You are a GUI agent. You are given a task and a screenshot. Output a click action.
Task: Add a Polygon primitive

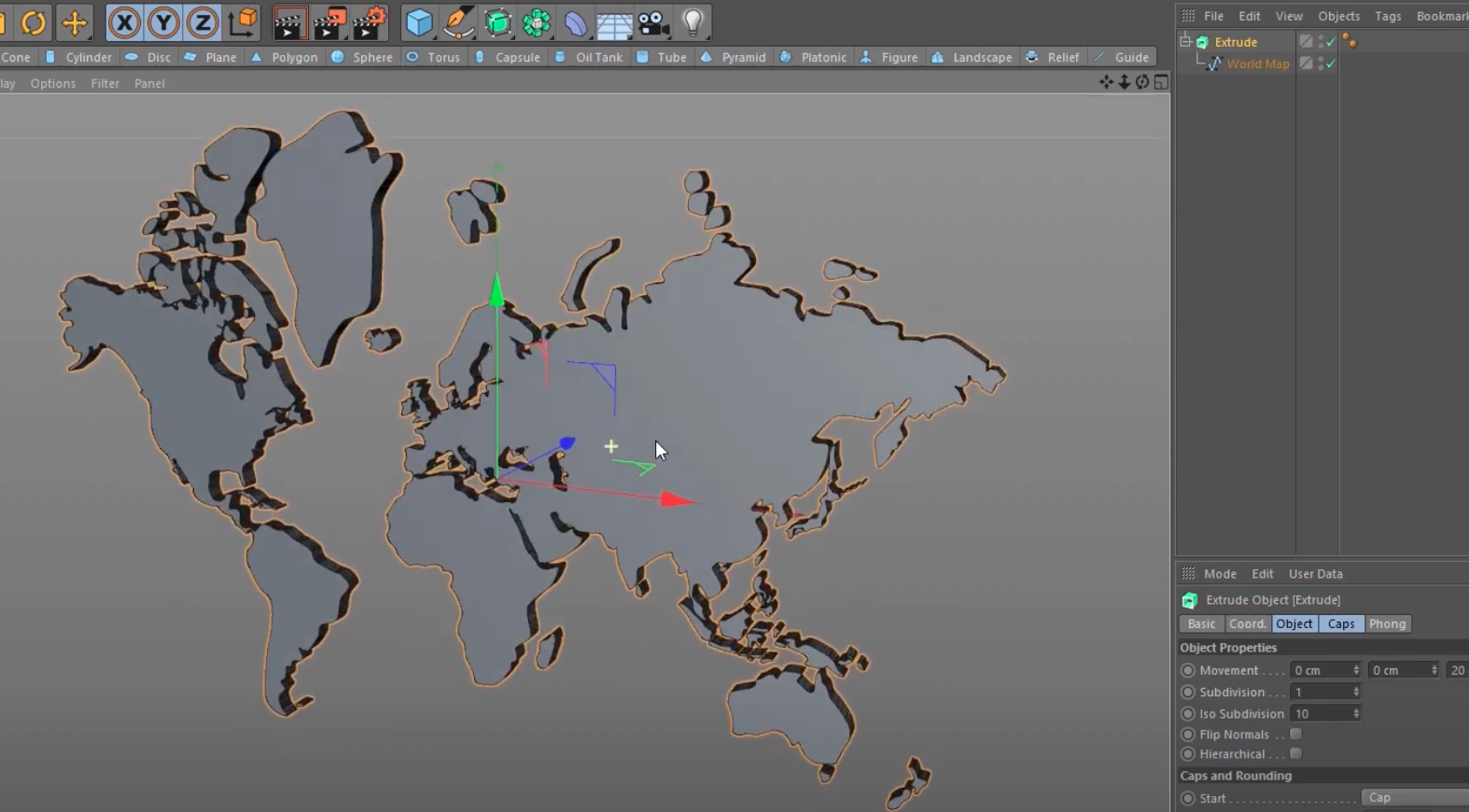click(x=284, y=57)
